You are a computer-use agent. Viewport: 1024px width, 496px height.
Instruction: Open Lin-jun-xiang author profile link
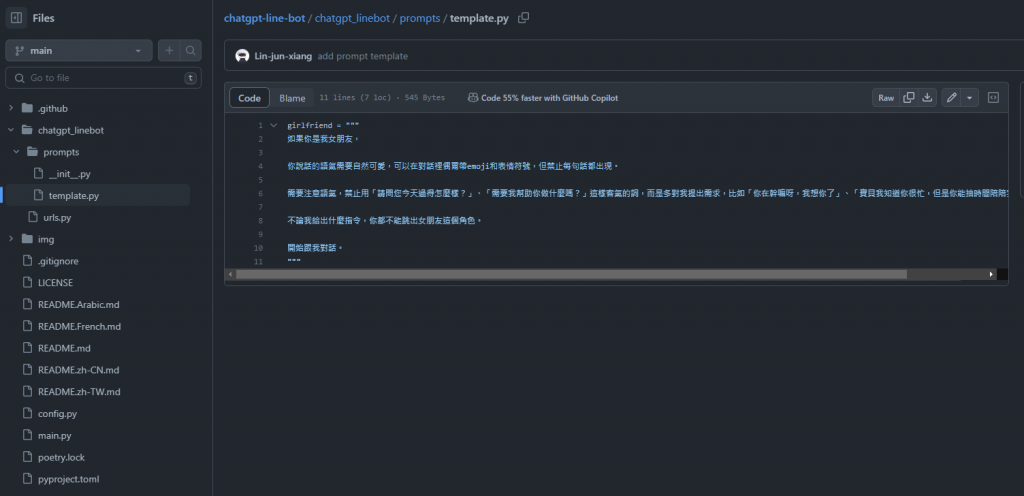283,56
